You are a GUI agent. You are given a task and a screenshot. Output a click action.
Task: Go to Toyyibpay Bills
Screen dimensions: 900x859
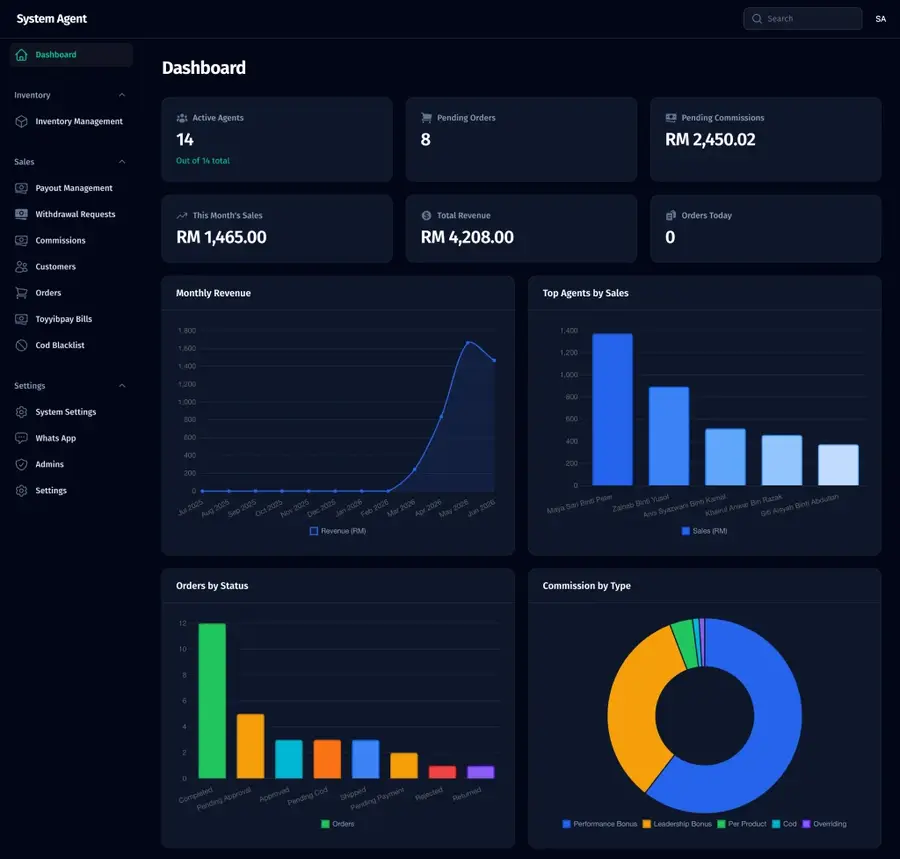(x=71, y=319)
